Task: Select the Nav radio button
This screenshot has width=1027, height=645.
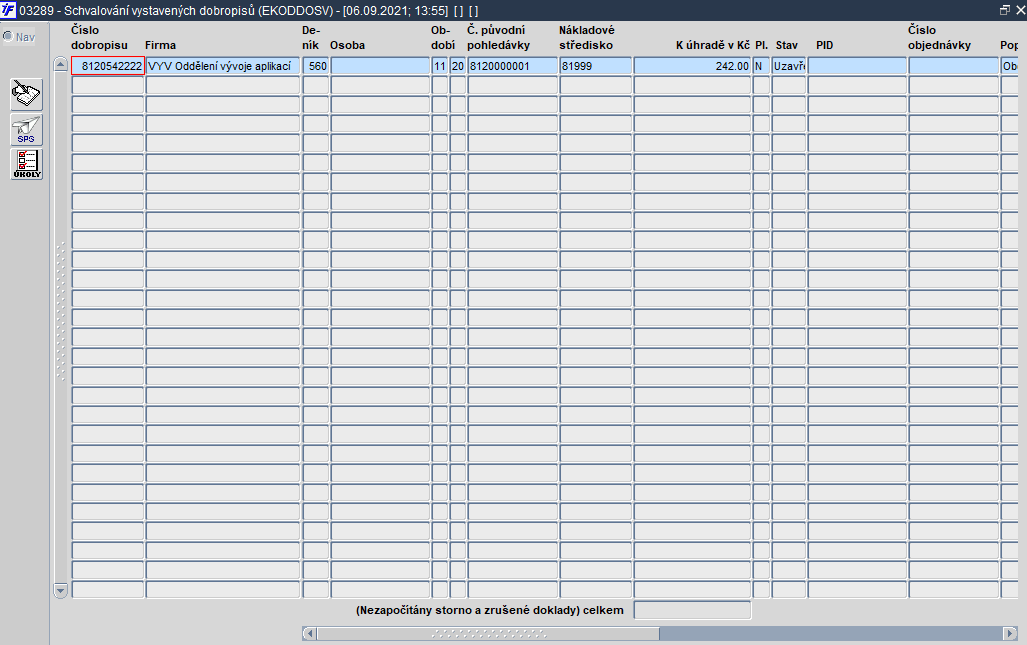Action: coord(8,37)
